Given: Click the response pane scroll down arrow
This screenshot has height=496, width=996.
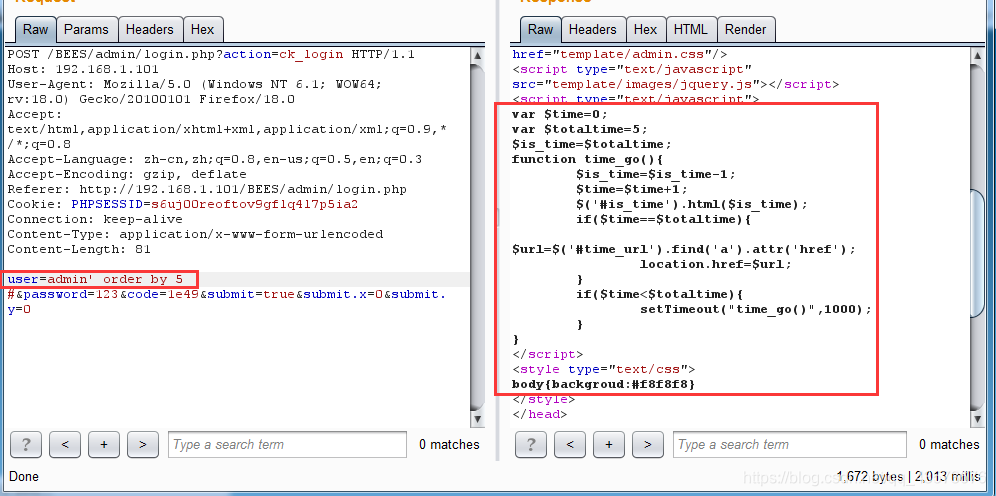Looking at the screenshot, I should click(x=979, y=419).
